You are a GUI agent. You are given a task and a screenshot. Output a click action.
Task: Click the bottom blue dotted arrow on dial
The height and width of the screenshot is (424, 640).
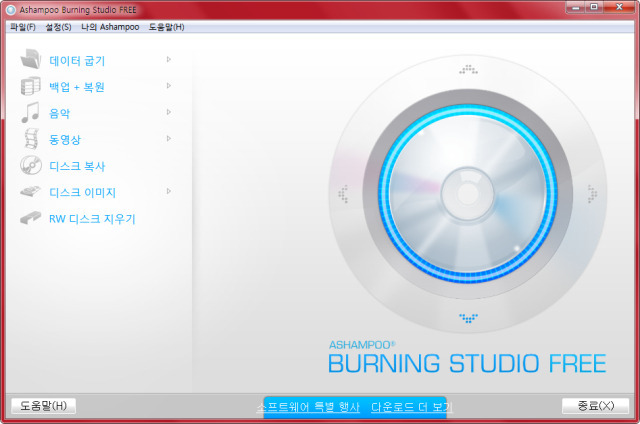point(468,318)
